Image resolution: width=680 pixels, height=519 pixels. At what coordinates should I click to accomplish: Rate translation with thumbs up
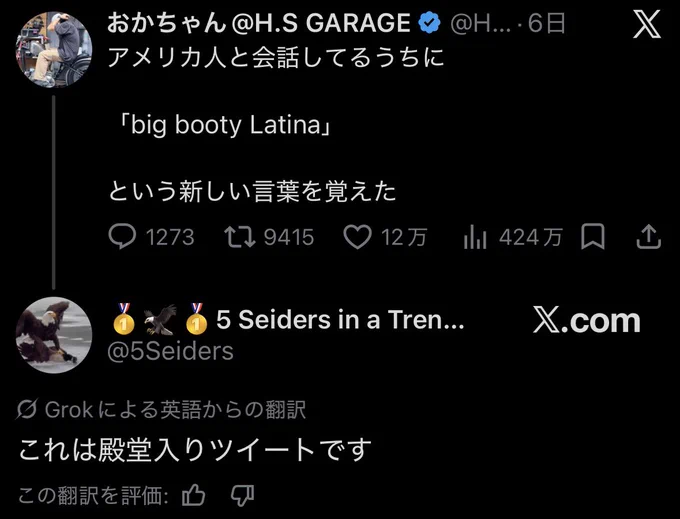pyautogui.click(x=193, y=495)
